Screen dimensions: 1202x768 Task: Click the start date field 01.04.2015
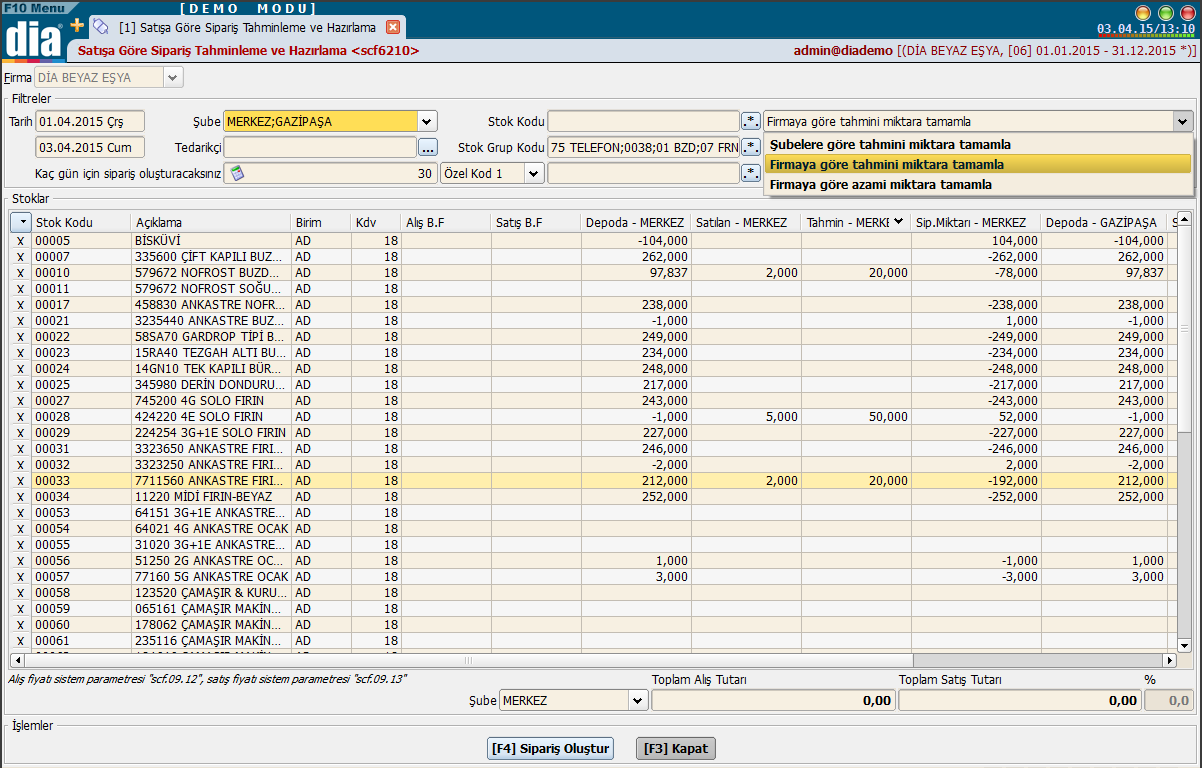click(90, 121)
